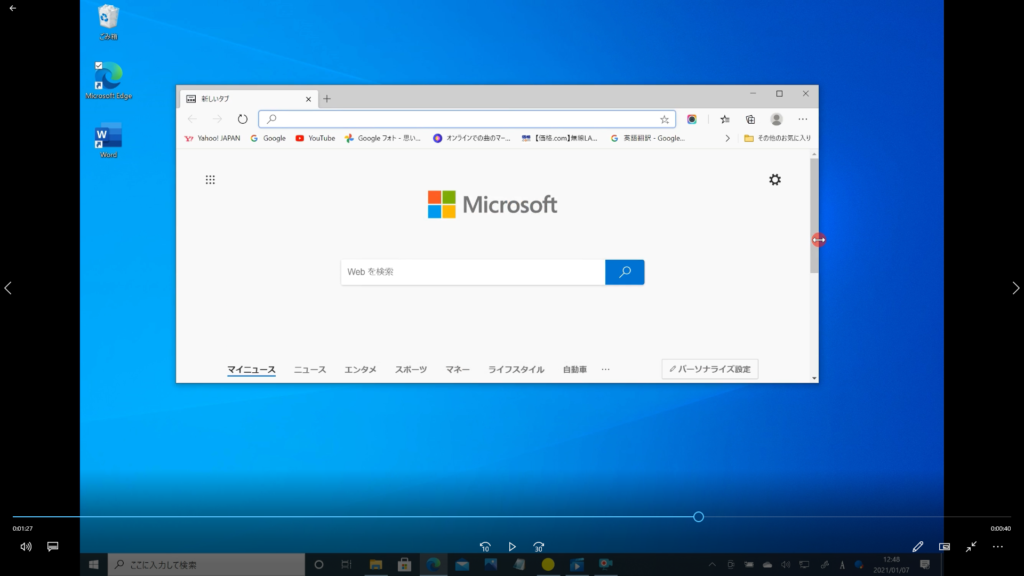The height and width of the screenshot is (576, 1024).
Task: Click the play button in video controls
Action: (x=512, y=547)
